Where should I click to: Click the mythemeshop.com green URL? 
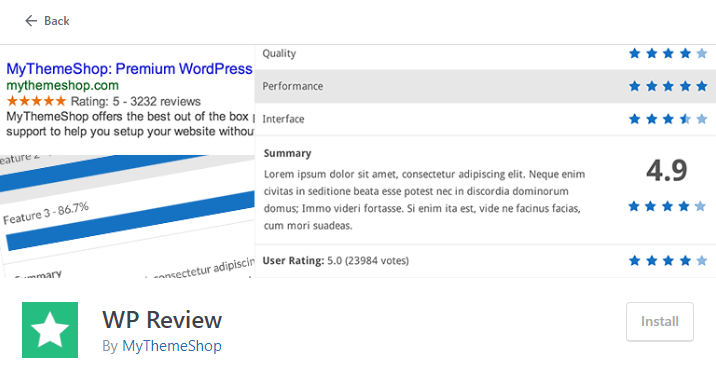point(63,85)
